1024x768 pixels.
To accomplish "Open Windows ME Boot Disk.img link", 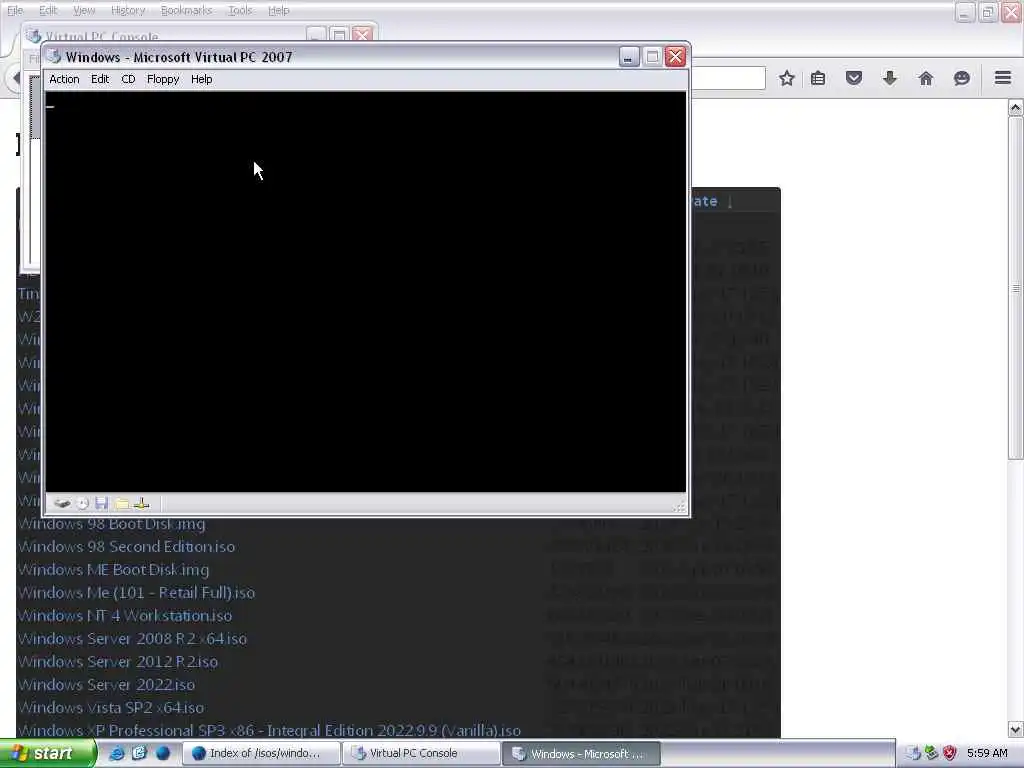I will point(114,569).
